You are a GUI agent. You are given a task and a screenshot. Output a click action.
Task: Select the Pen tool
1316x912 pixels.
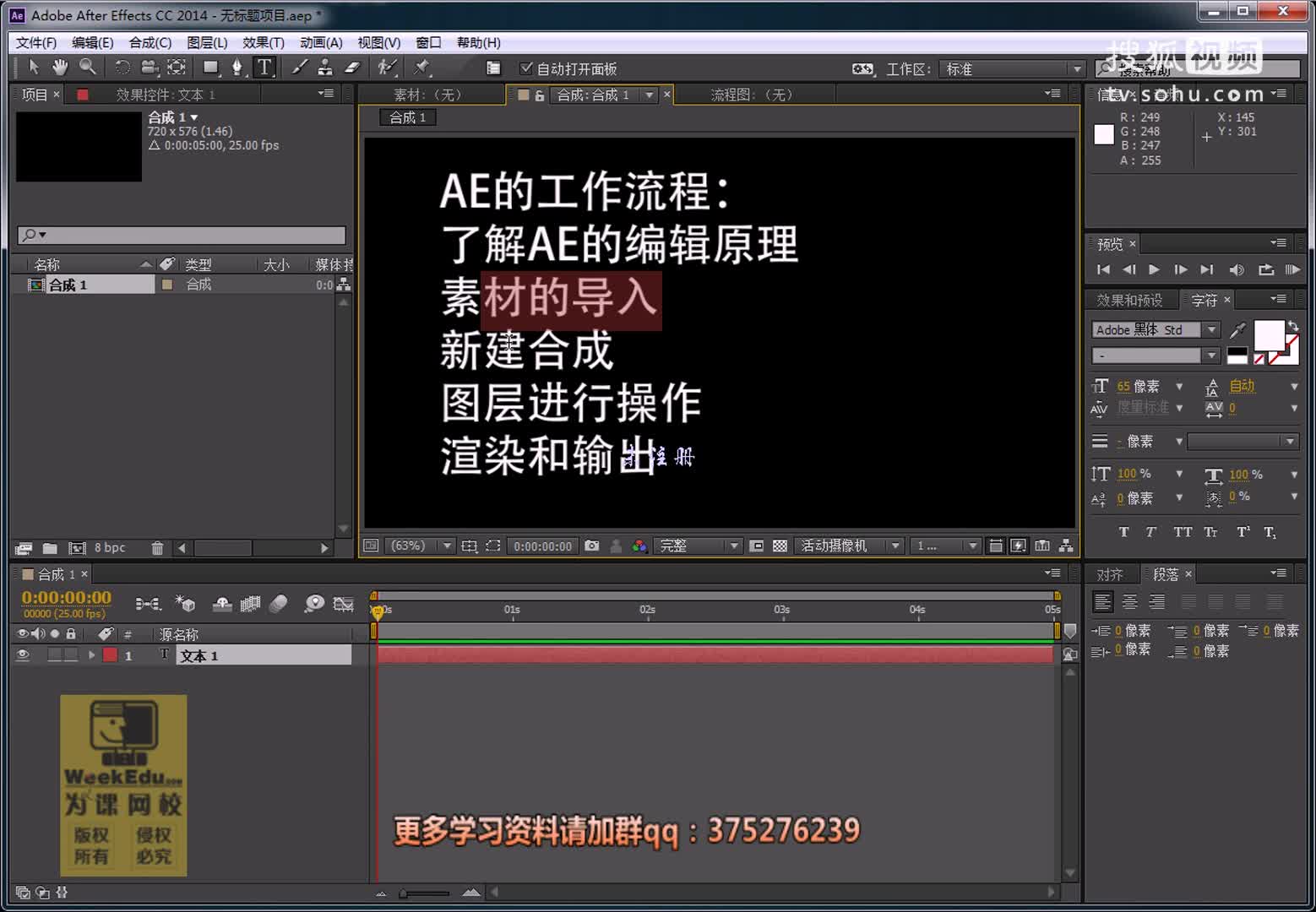click(237, 68)
